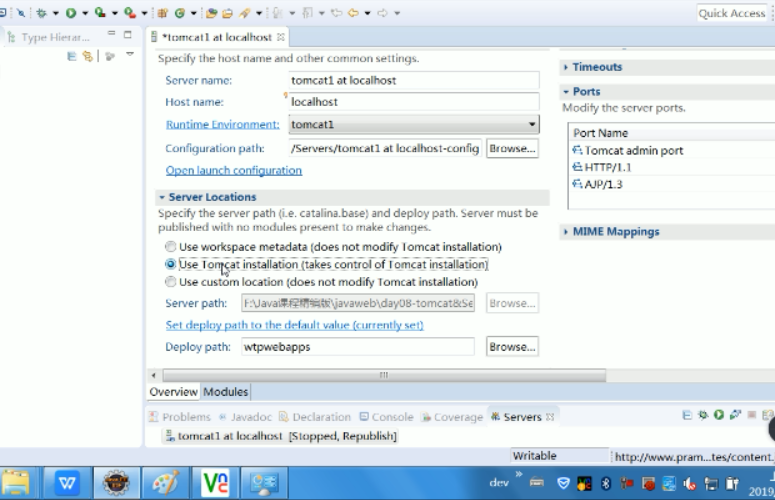Click the Quick Access search box
This screenshot has height=500, width=775.
[732, 13]
